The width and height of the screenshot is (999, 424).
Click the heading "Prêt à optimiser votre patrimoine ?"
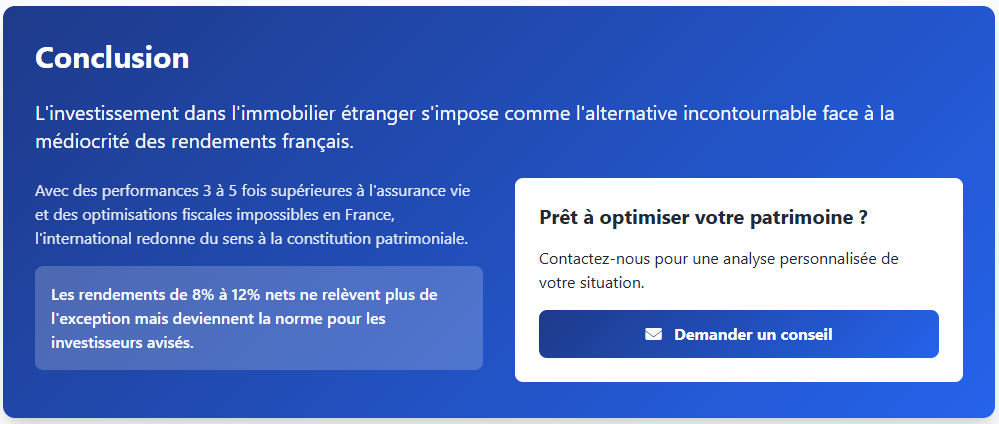click(x=702, y=217)
